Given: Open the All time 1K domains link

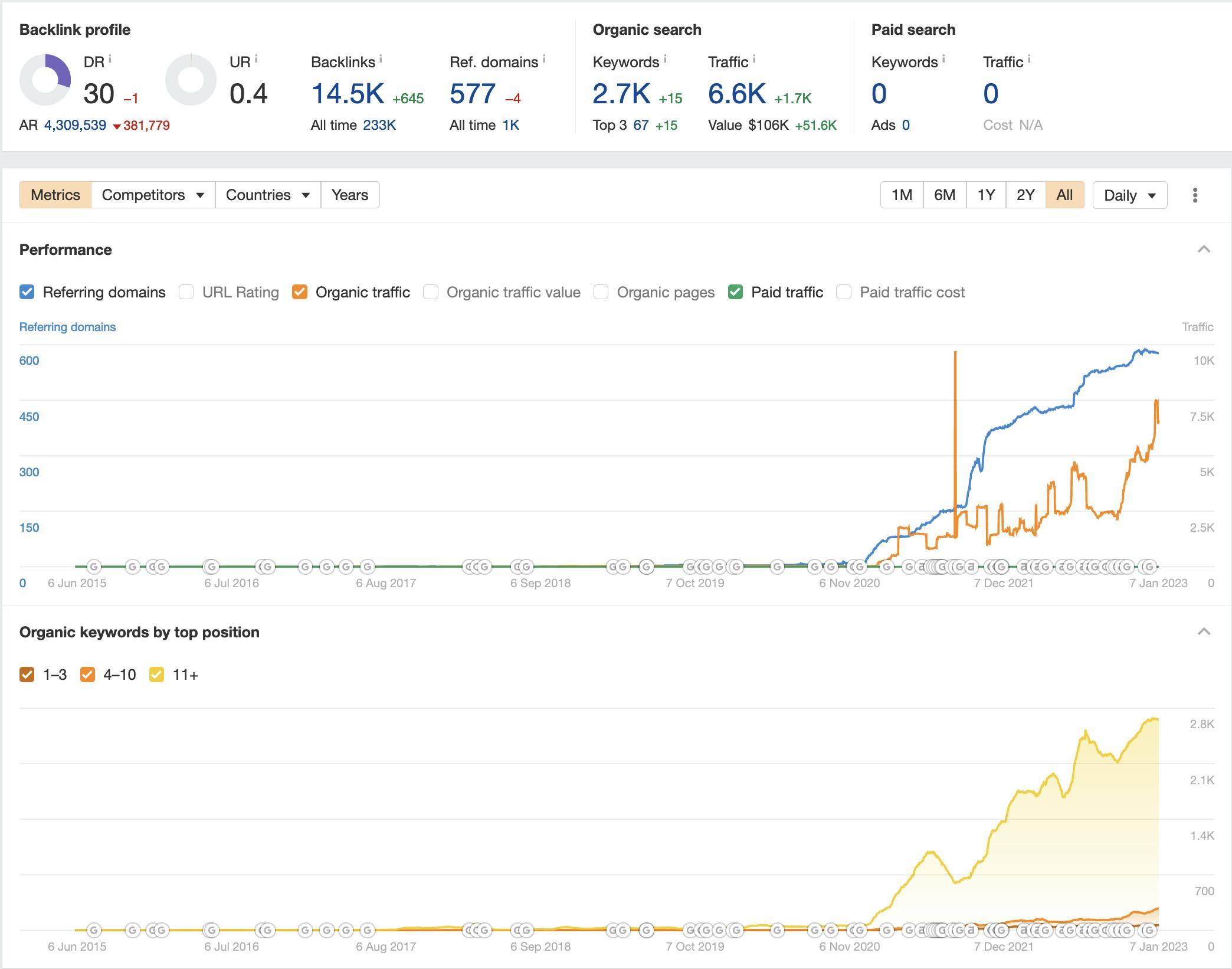Looking at the screenshot, I should 511,125.
